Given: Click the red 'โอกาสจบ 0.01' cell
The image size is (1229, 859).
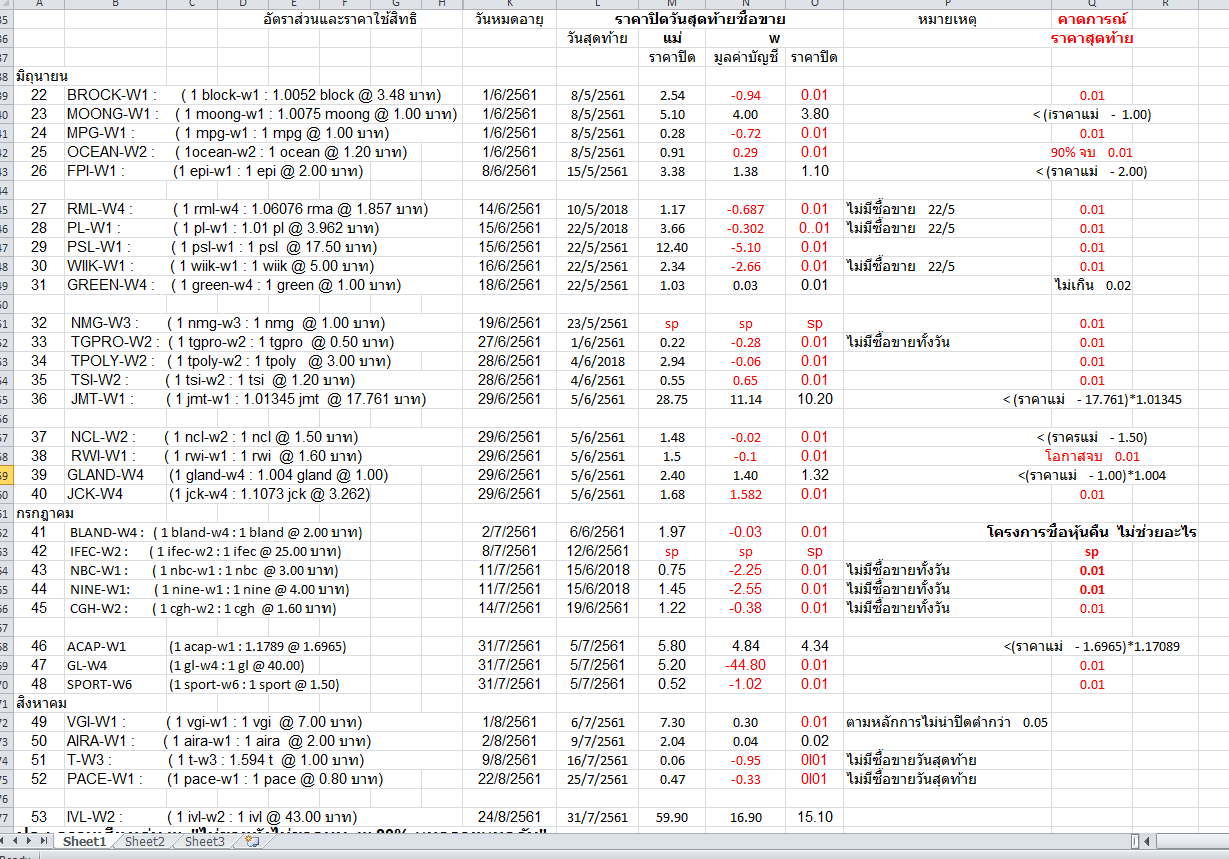Looking at the screenshot, I should tap(1092, 456).
